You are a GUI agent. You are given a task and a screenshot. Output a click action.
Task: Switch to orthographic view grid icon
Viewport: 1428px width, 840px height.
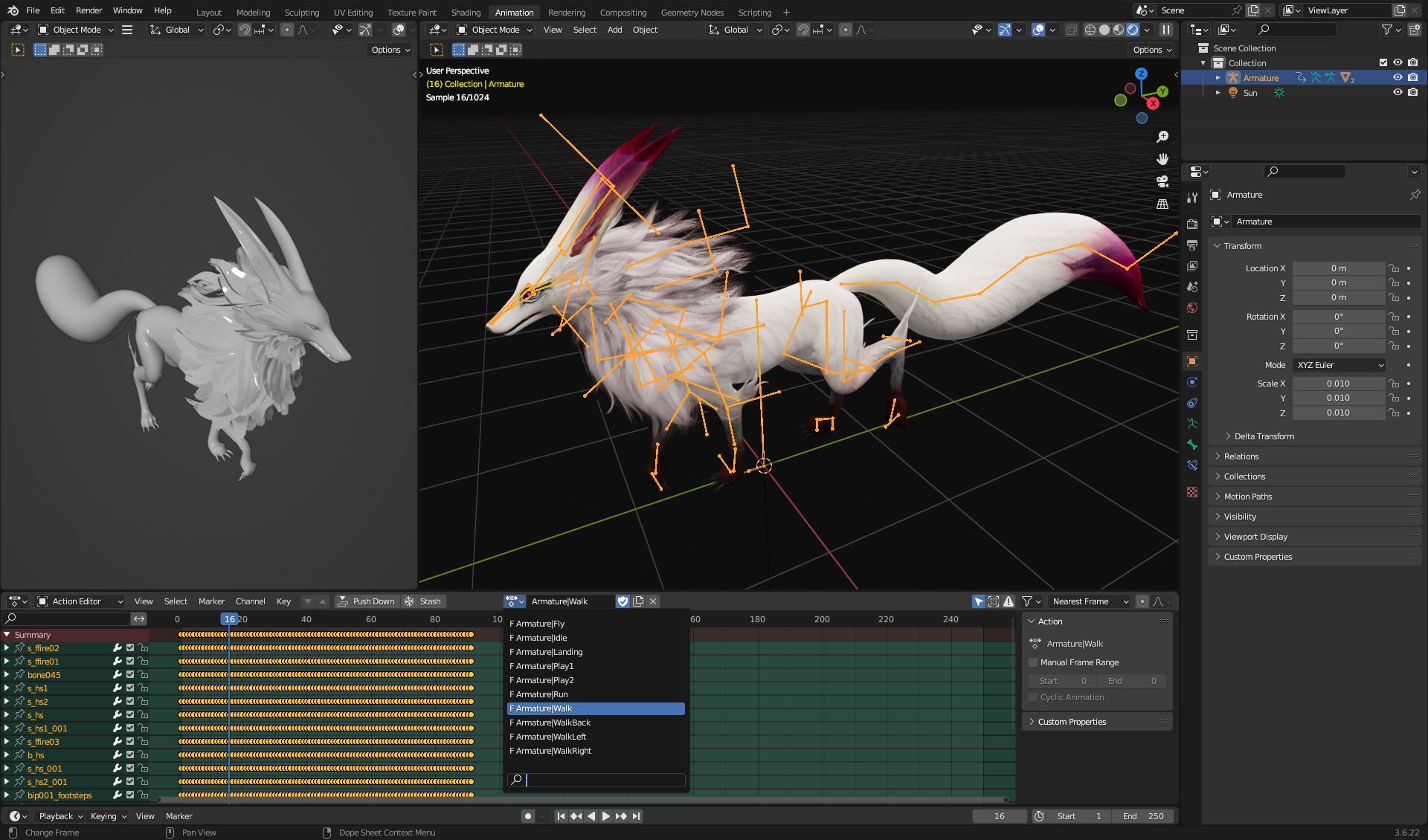tap(1162, 204)
